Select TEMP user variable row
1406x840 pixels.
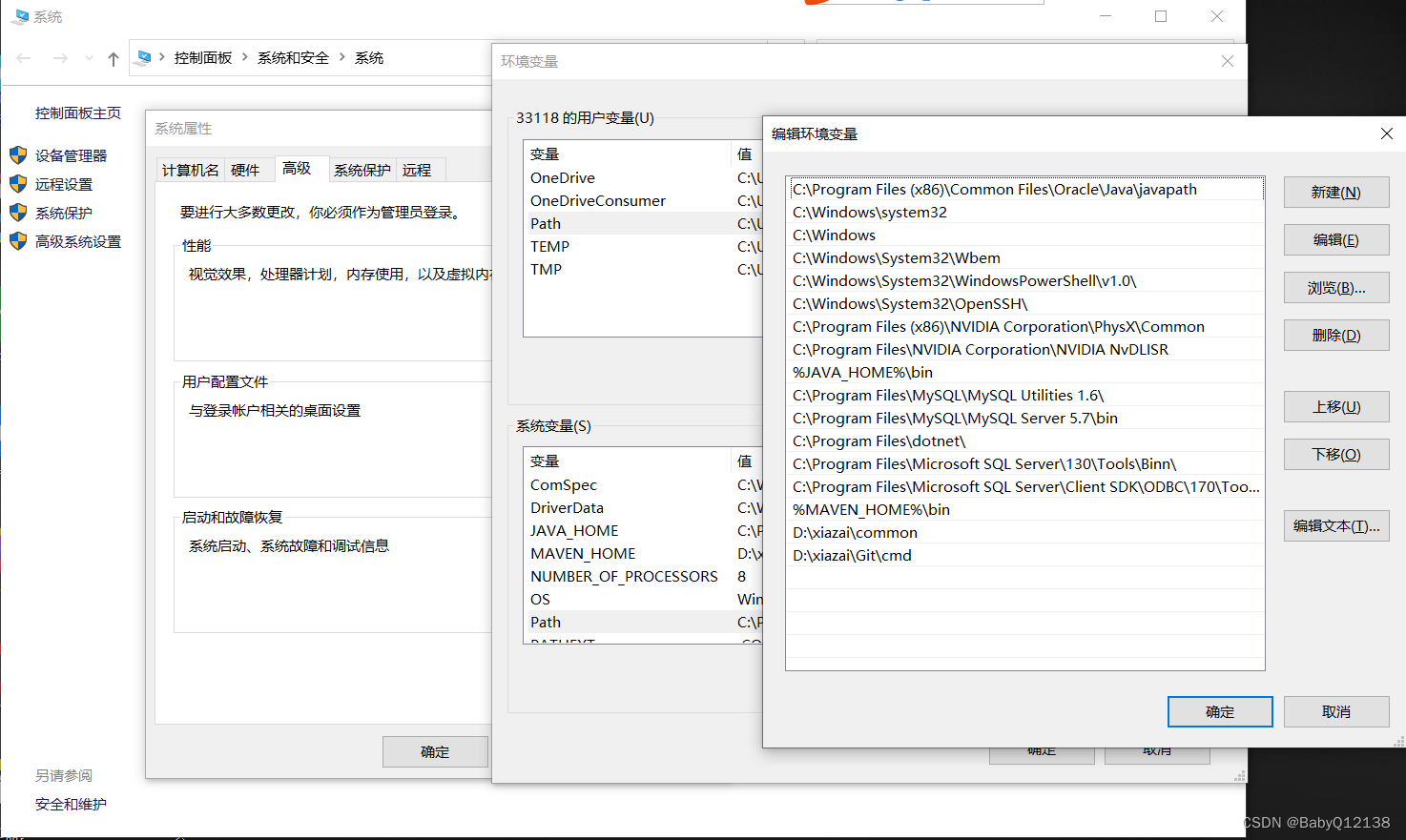coord(644,246)
